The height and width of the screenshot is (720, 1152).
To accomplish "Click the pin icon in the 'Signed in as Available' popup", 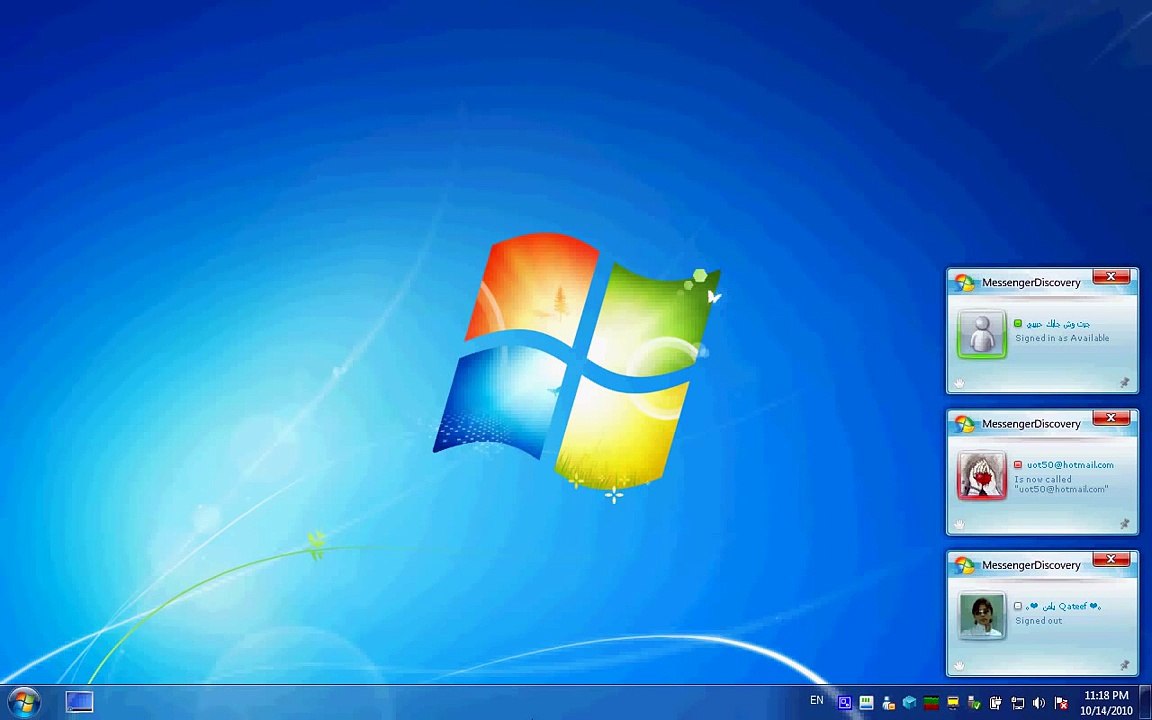I will click(1124, 383).
